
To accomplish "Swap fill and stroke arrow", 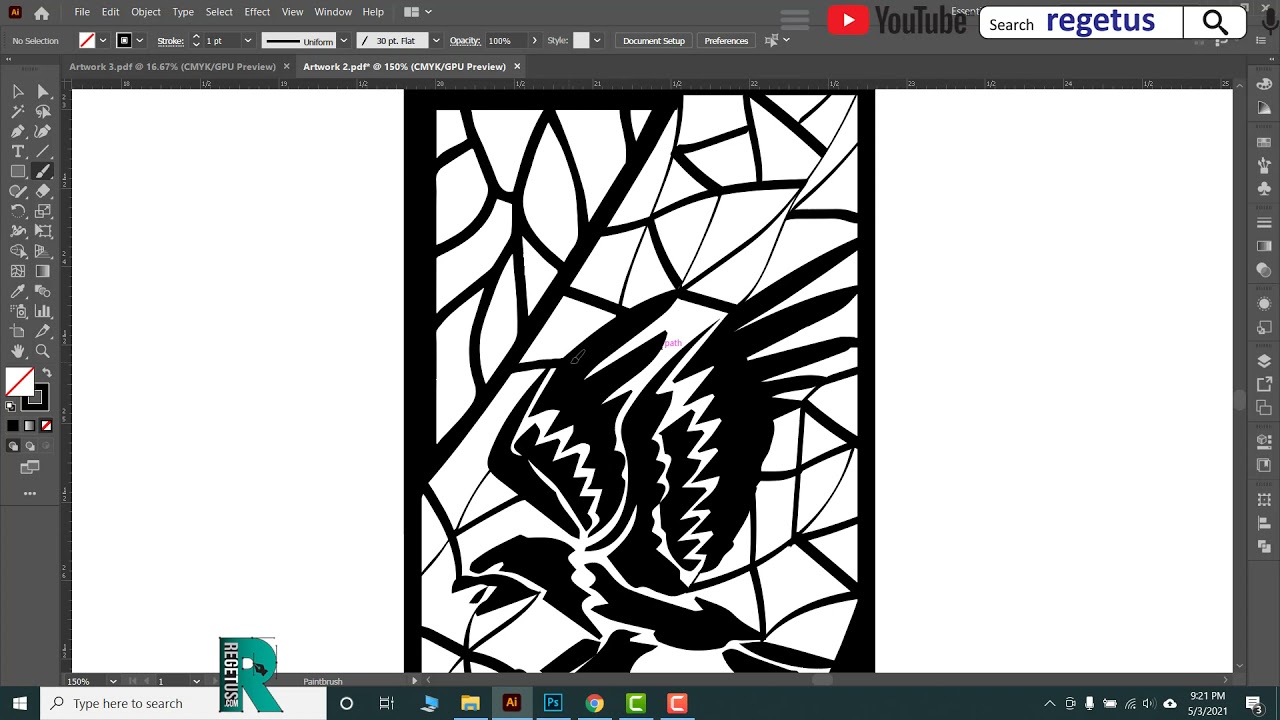I will (47, 373).
